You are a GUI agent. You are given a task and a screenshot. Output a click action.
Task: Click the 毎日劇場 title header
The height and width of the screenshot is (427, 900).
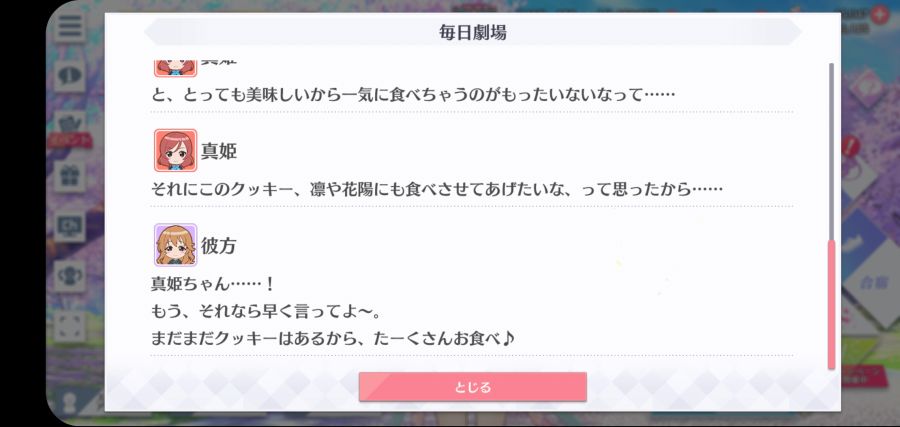[x=472, y=32]
